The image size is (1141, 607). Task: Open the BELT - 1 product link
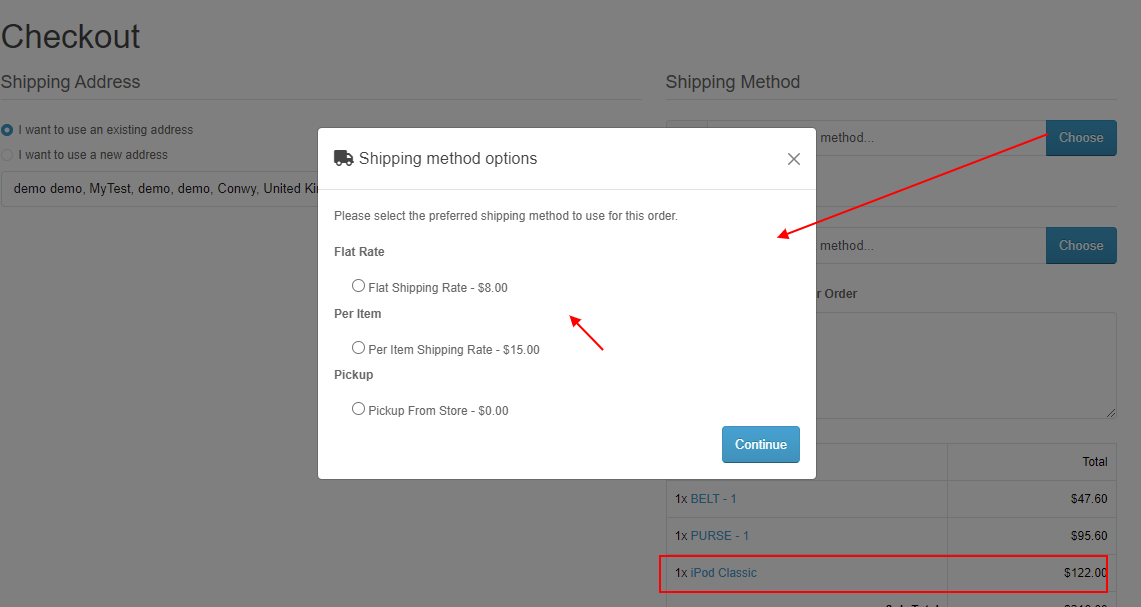click(713, 499)
